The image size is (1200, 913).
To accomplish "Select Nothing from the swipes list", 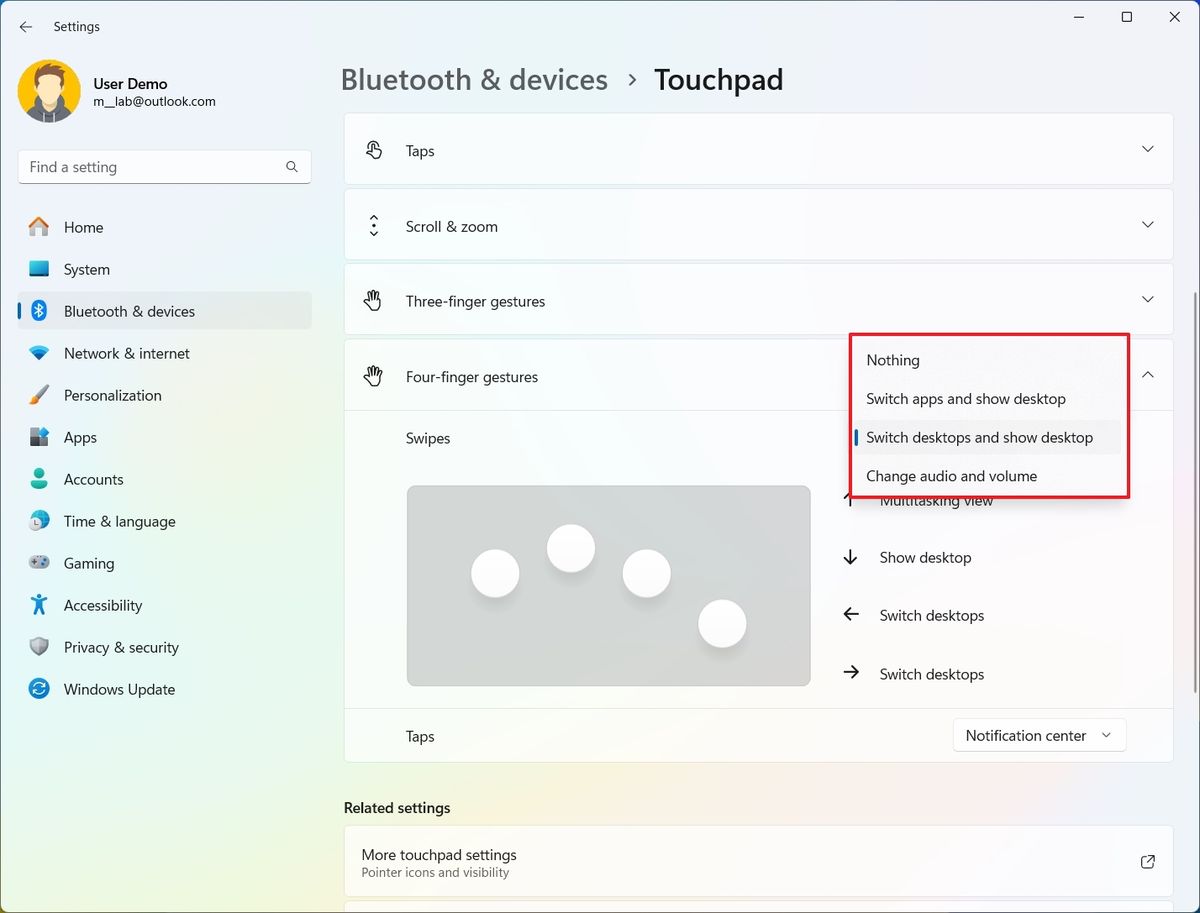I will pyautogui.click(x=892, y=360).
